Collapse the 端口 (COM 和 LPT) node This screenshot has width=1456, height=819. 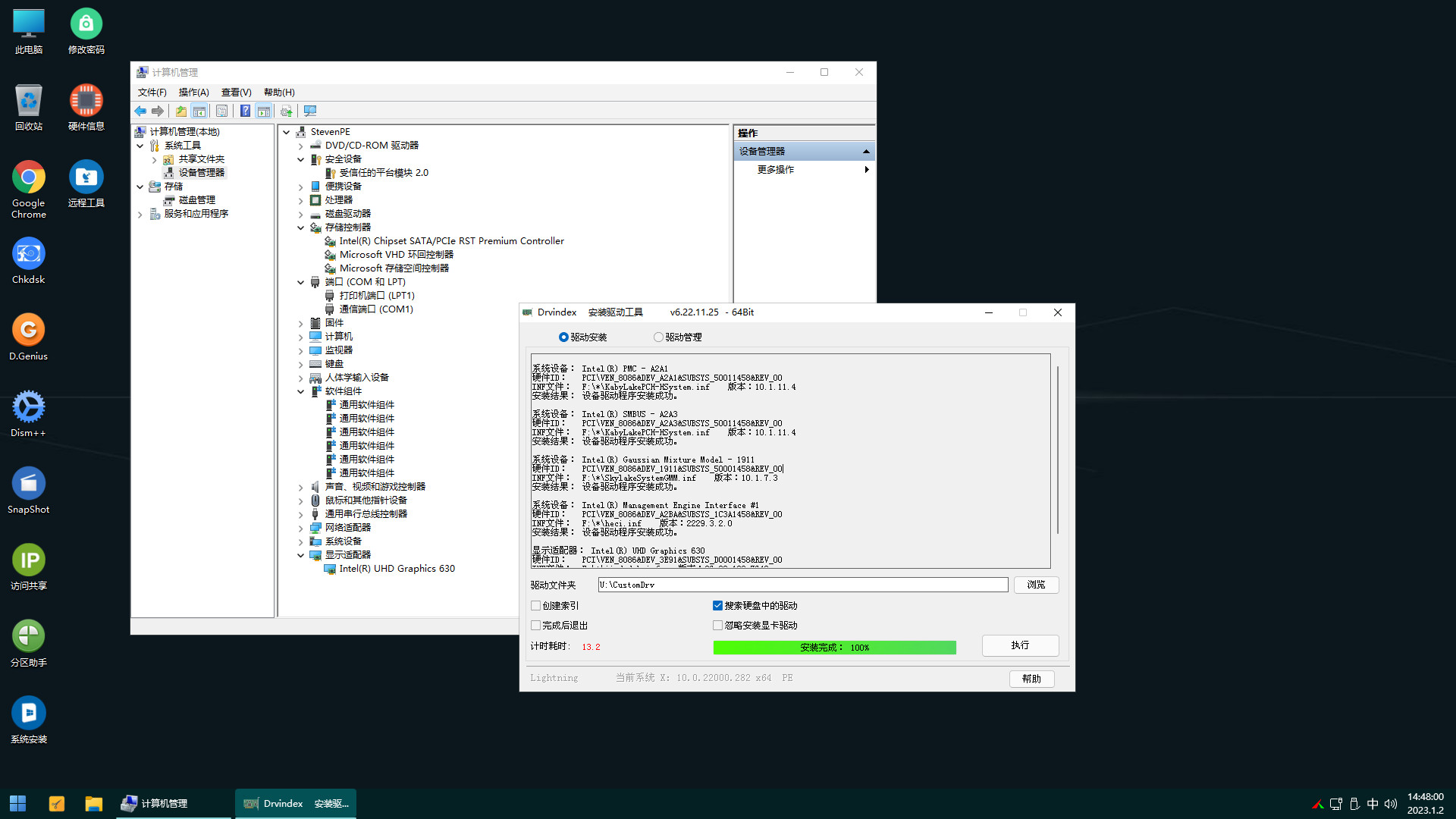(301, 282)
